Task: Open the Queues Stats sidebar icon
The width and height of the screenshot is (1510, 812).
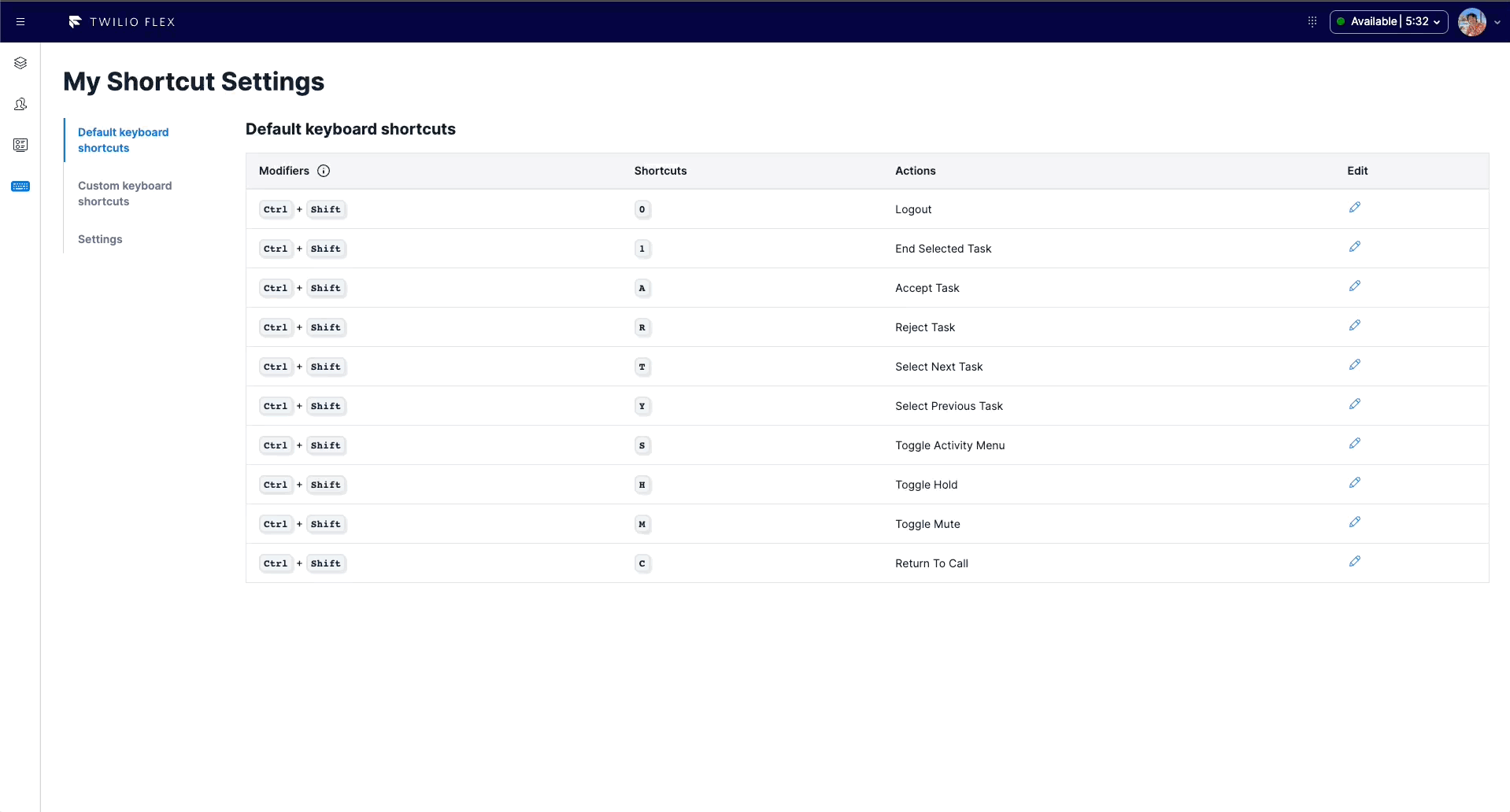Action: [20, 145]
